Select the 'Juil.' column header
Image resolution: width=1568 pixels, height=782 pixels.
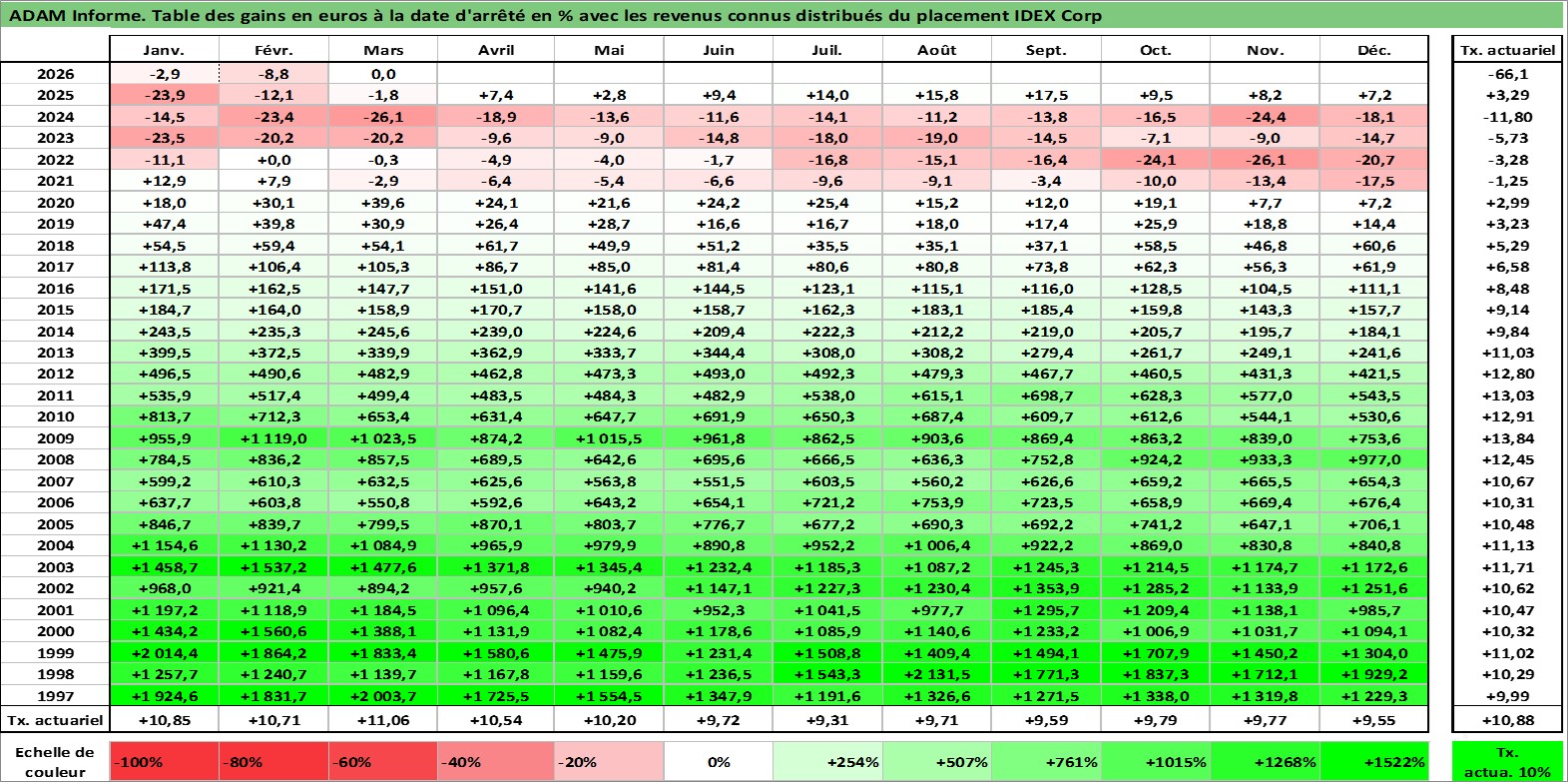827,50
